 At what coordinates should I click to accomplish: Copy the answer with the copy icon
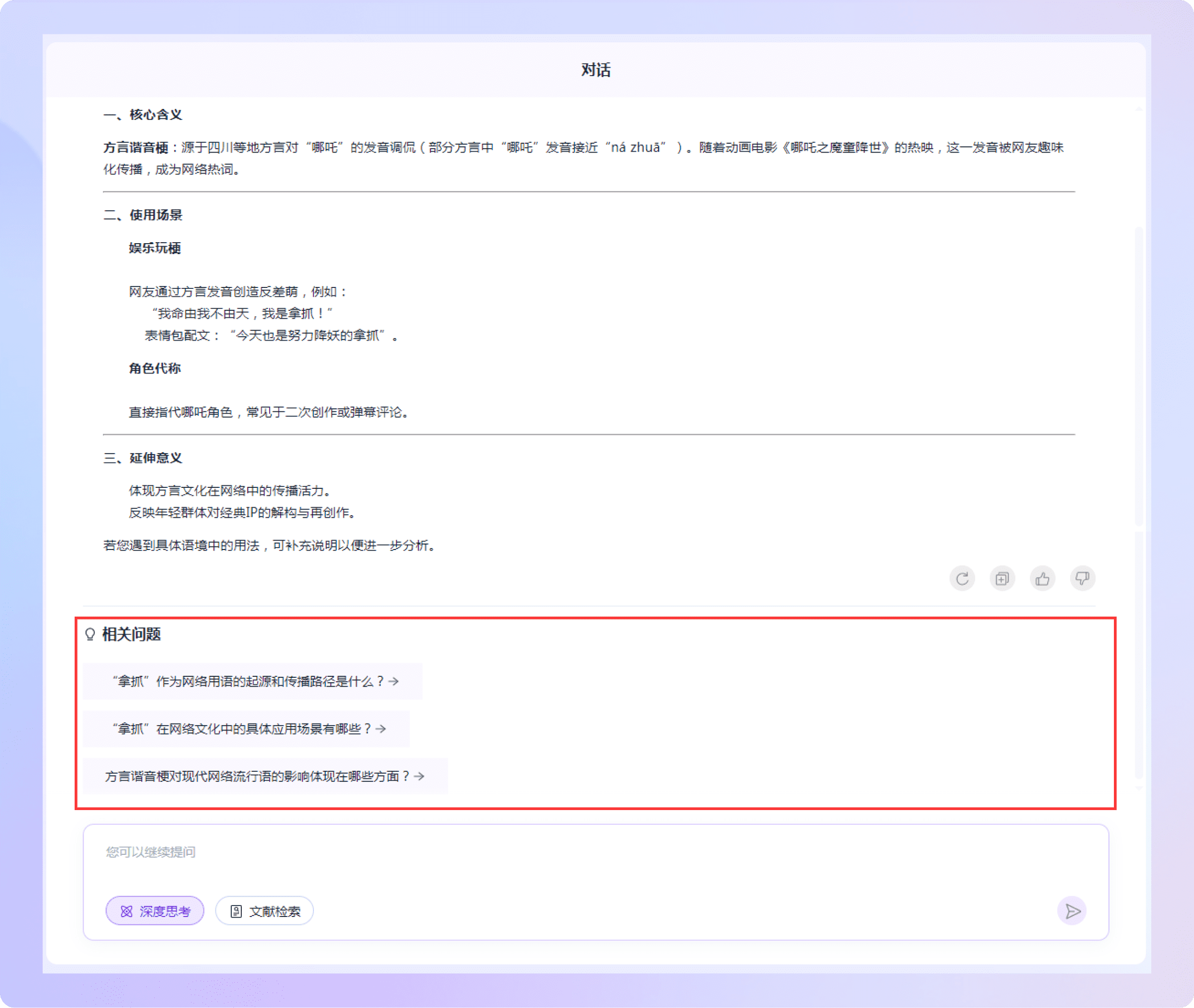tap(1002, 579)
